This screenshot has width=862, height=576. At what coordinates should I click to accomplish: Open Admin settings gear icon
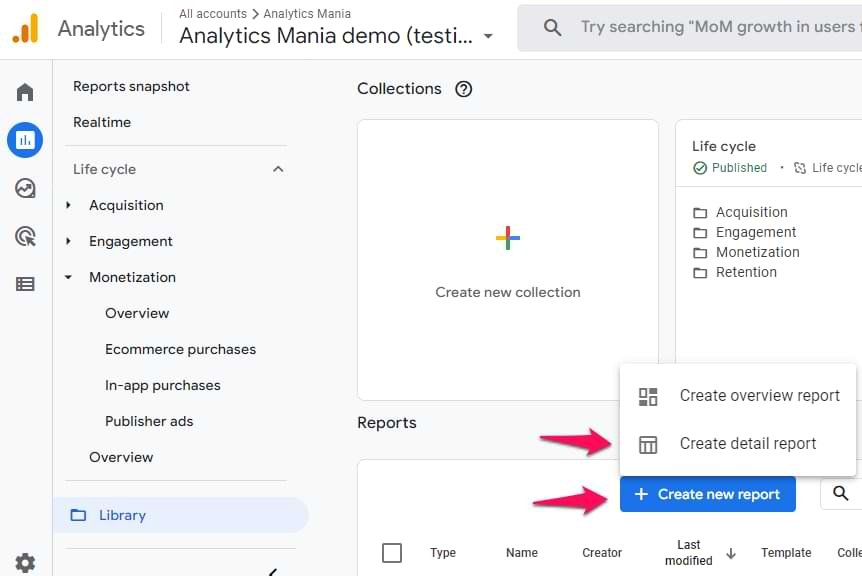[x=25, y=563]
